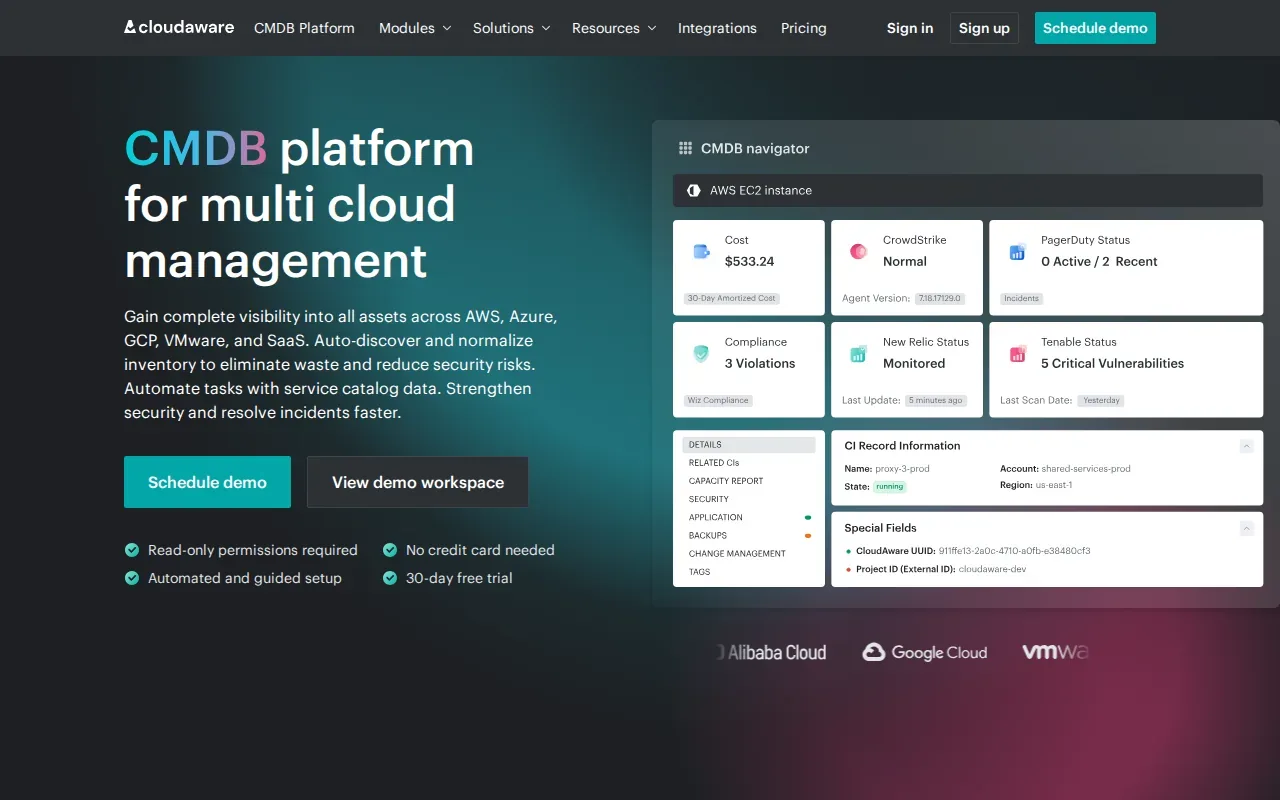Image resolution: width=1280 pixels, height=800 pixels.
Task: Click the Tenable Status card icon
Action: 1017,354
